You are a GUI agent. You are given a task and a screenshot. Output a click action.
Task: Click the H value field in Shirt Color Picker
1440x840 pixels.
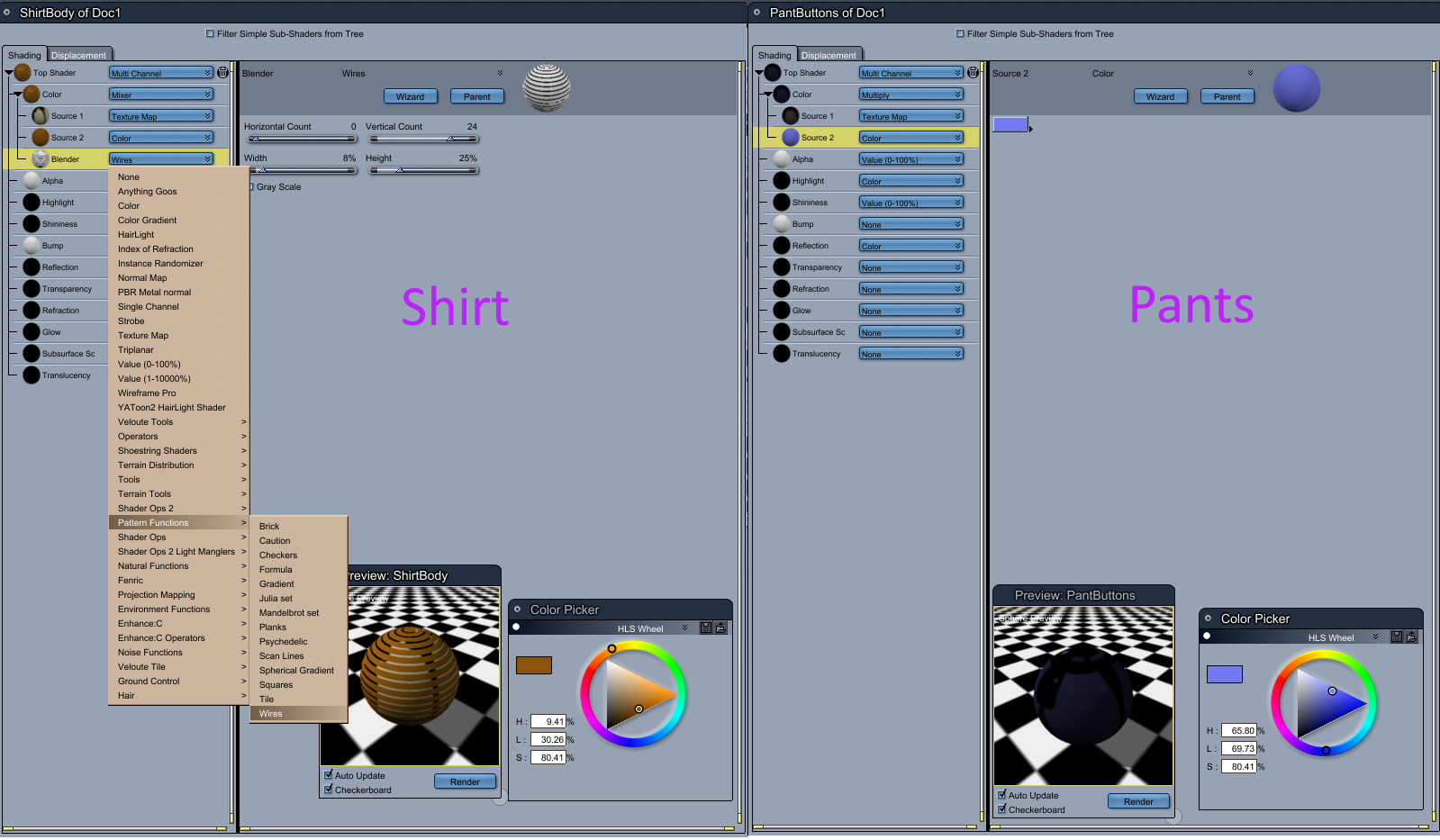pyautogui.click(x=548, y=721)
